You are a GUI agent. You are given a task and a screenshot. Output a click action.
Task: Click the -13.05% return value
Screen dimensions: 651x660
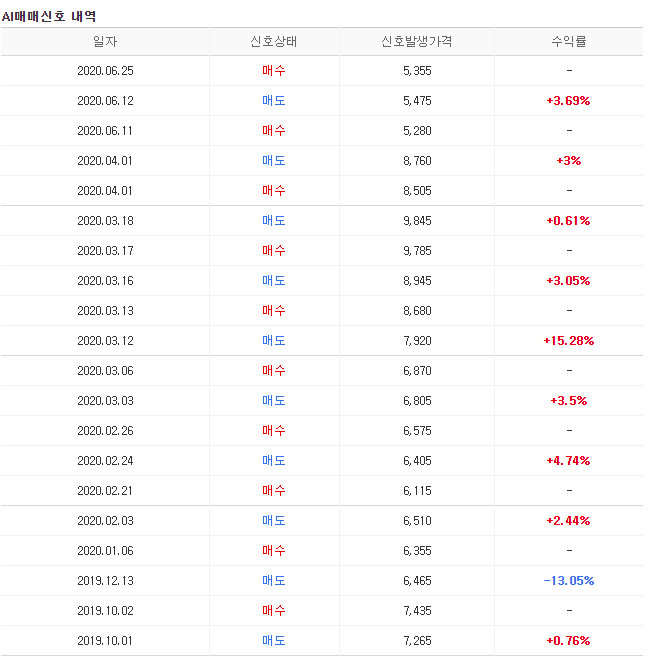coord(569,581)
